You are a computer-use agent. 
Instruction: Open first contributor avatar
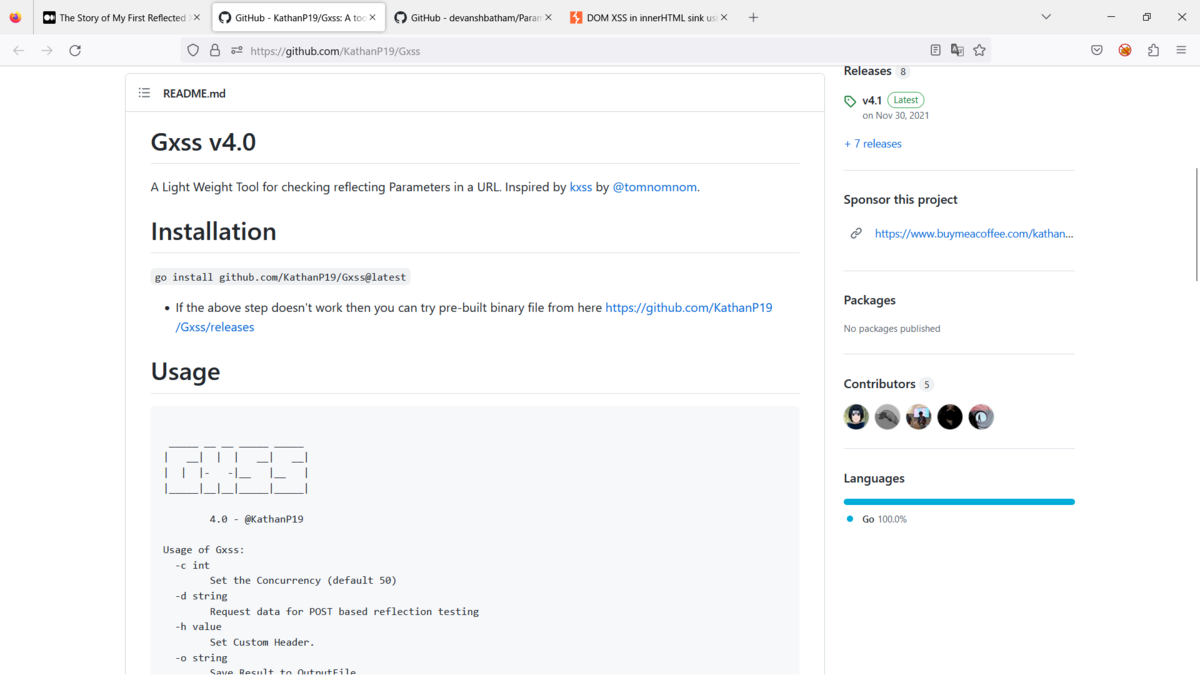coord(856,417)
